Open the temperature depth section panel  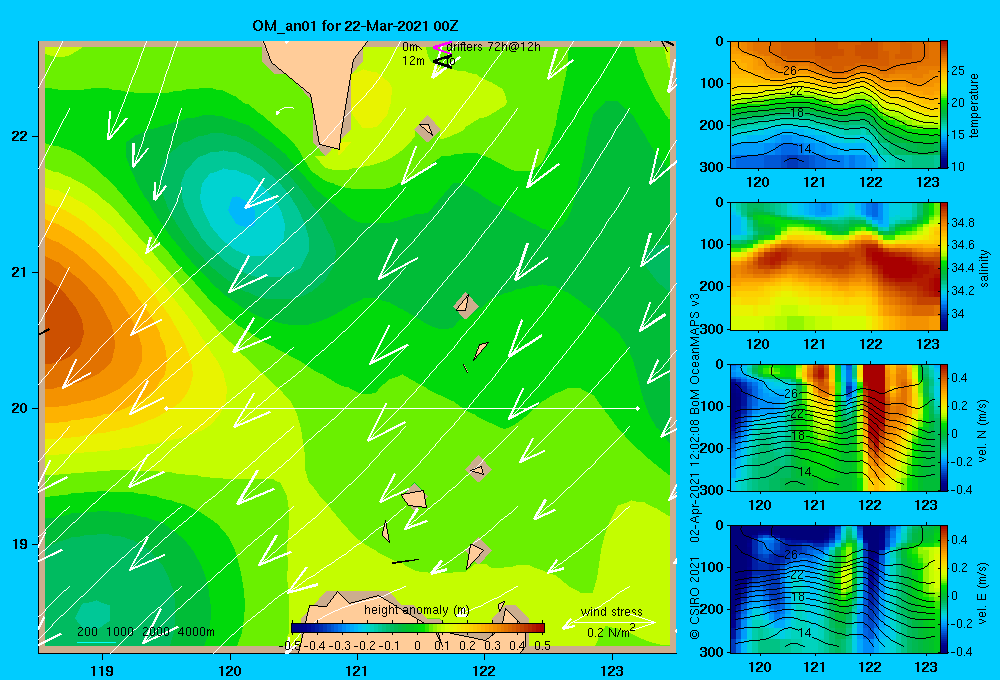point(835,105)
